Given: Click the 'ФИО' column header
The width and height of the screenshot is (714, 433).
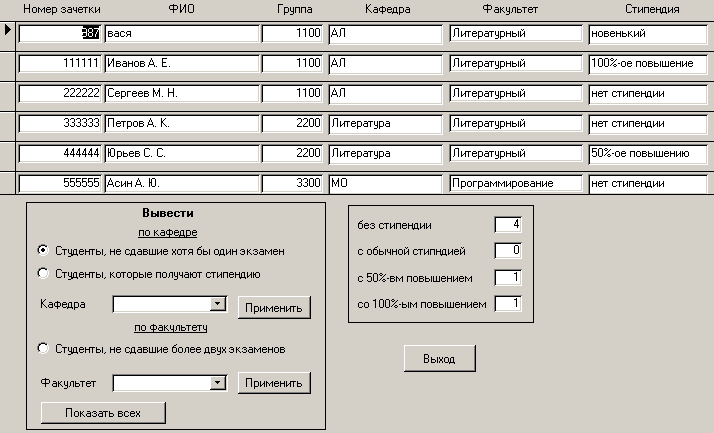Looking at the screenshot, I should pos(181,9).
